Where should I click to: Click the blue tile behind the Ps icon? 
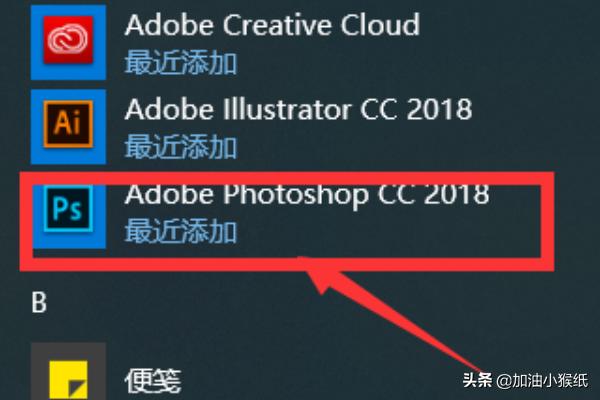68,216
